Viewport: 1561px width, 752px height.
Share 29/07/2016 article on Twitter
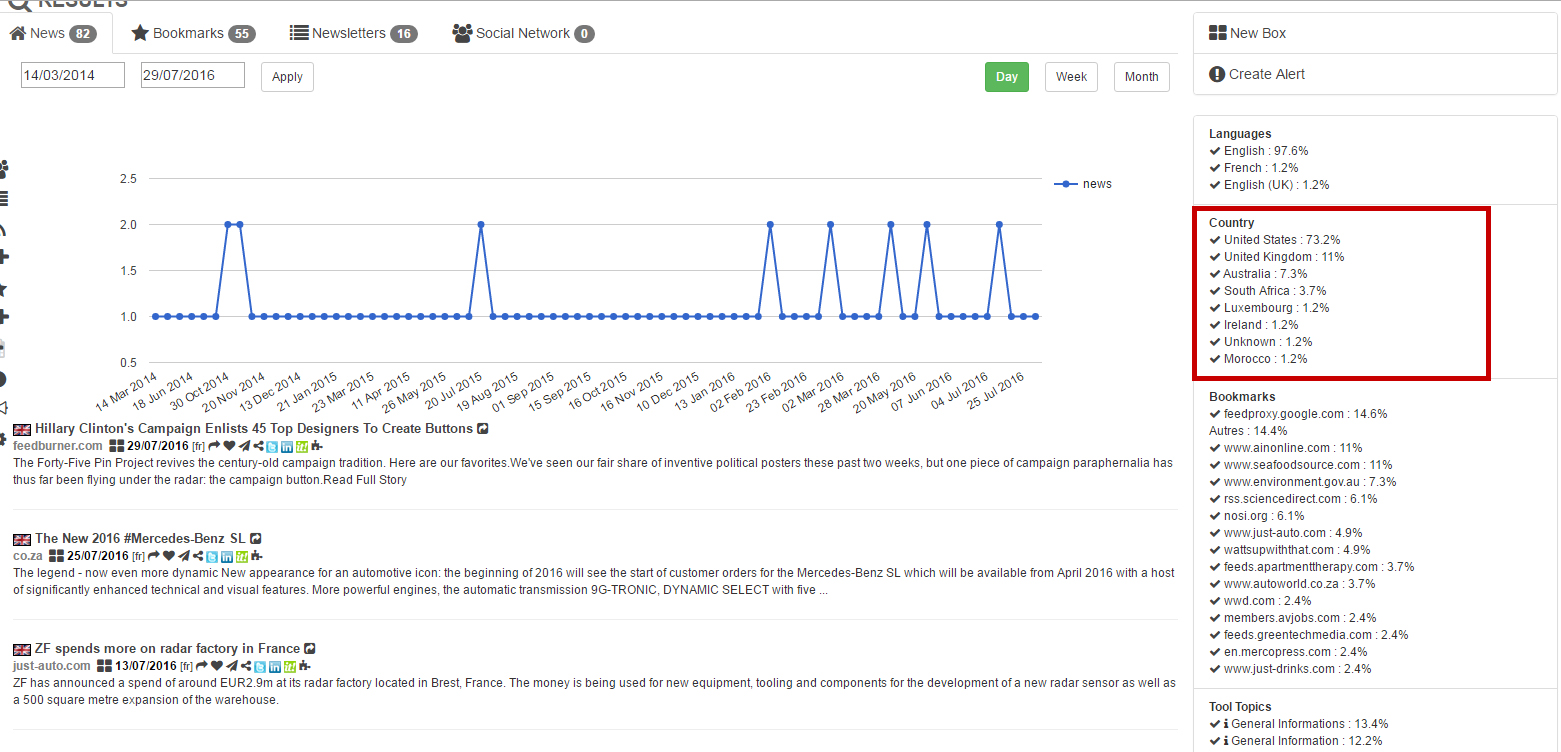(x=272, y=447)
